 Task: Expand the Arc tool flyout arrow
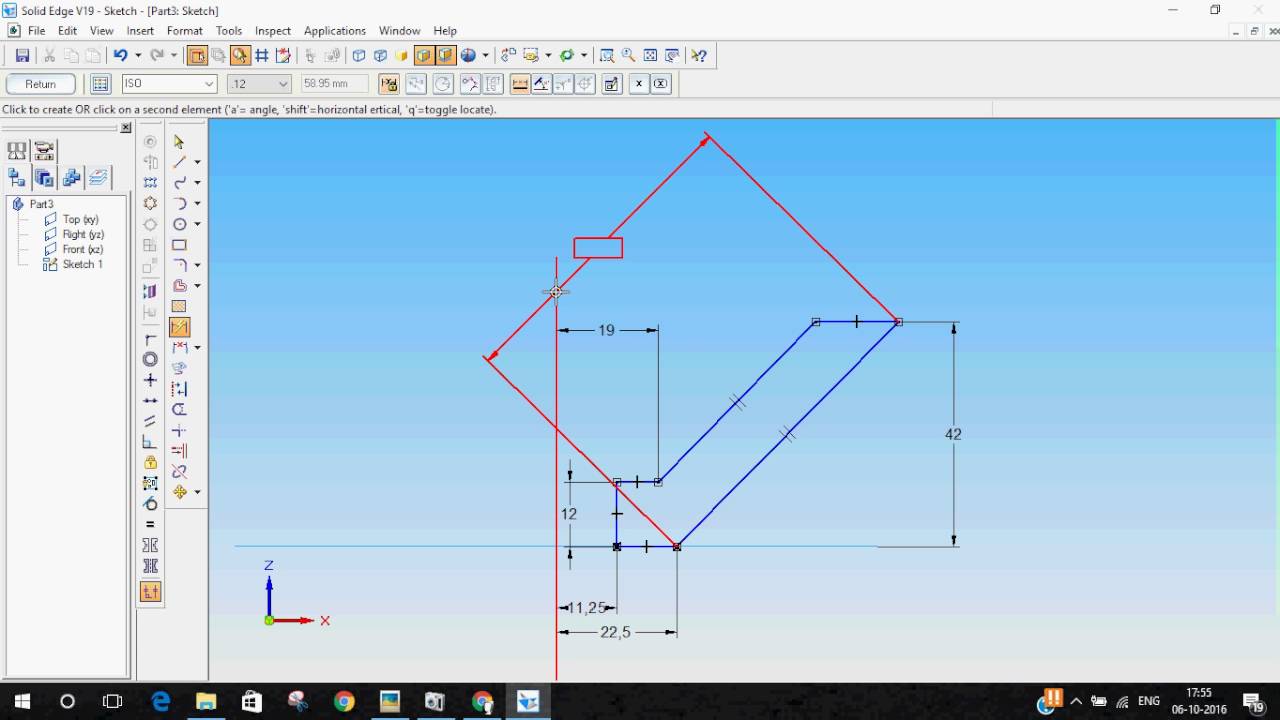(197, 204)
